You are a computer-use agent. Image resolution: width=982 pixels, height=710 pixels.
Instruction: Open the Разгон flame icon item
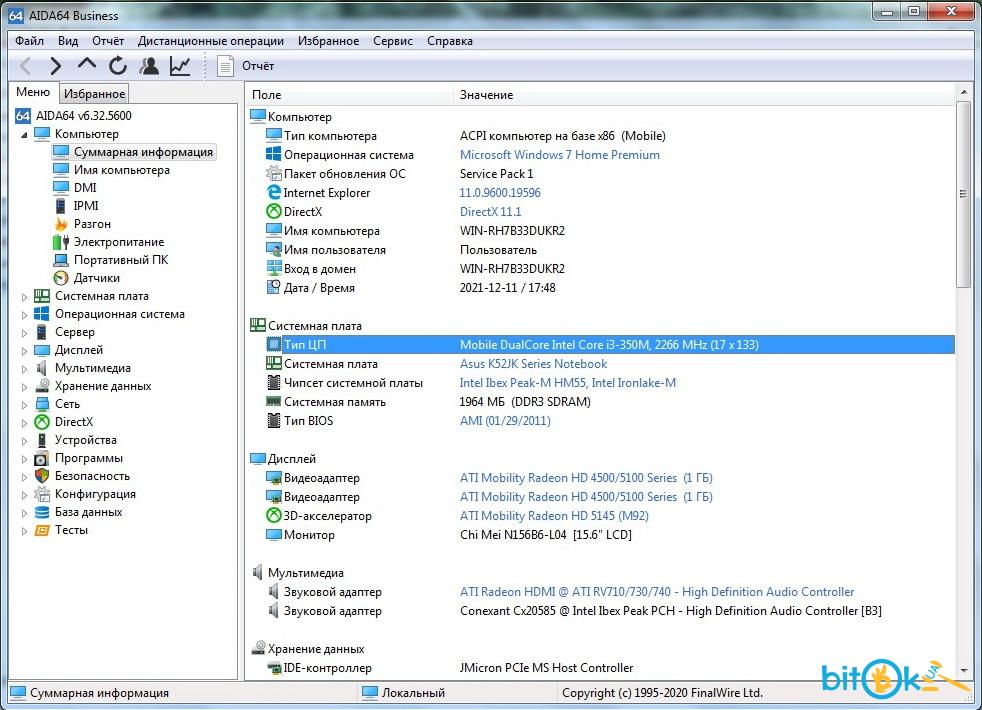61,224
